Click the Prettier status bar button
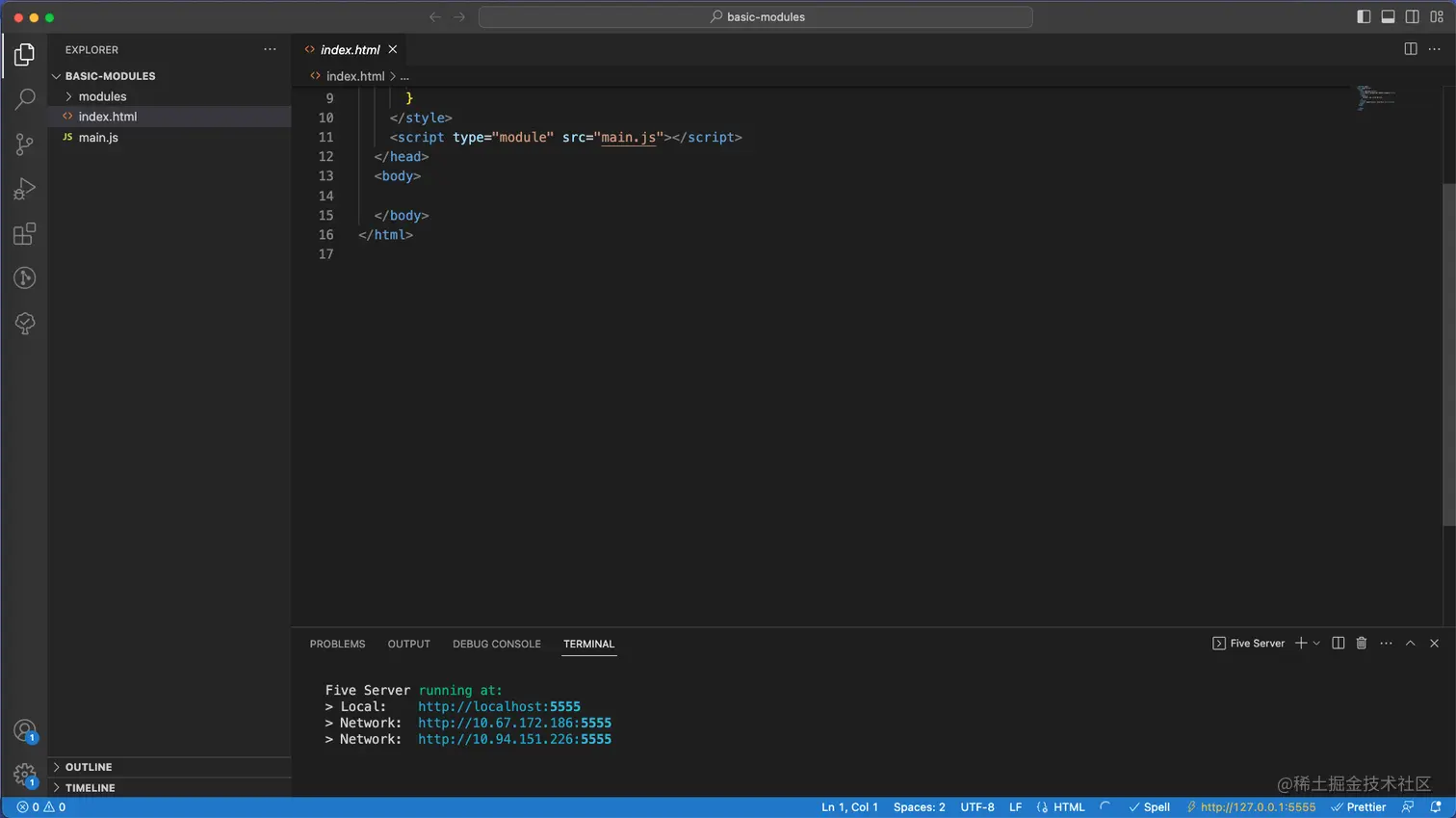This screenshot has width=1456, height=818. 1359,807
